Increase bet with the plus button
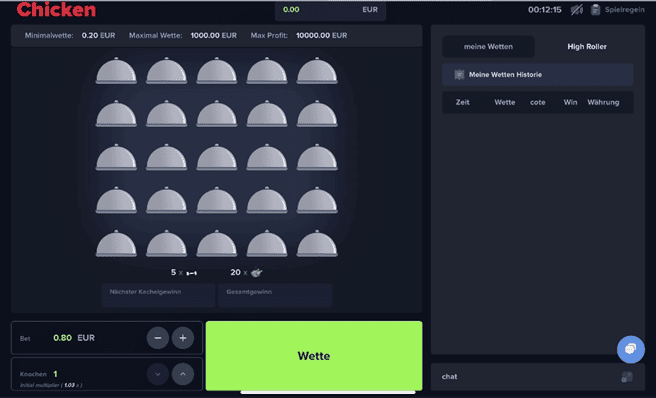The height and width of the screenshot is (398, 656). 183,338
